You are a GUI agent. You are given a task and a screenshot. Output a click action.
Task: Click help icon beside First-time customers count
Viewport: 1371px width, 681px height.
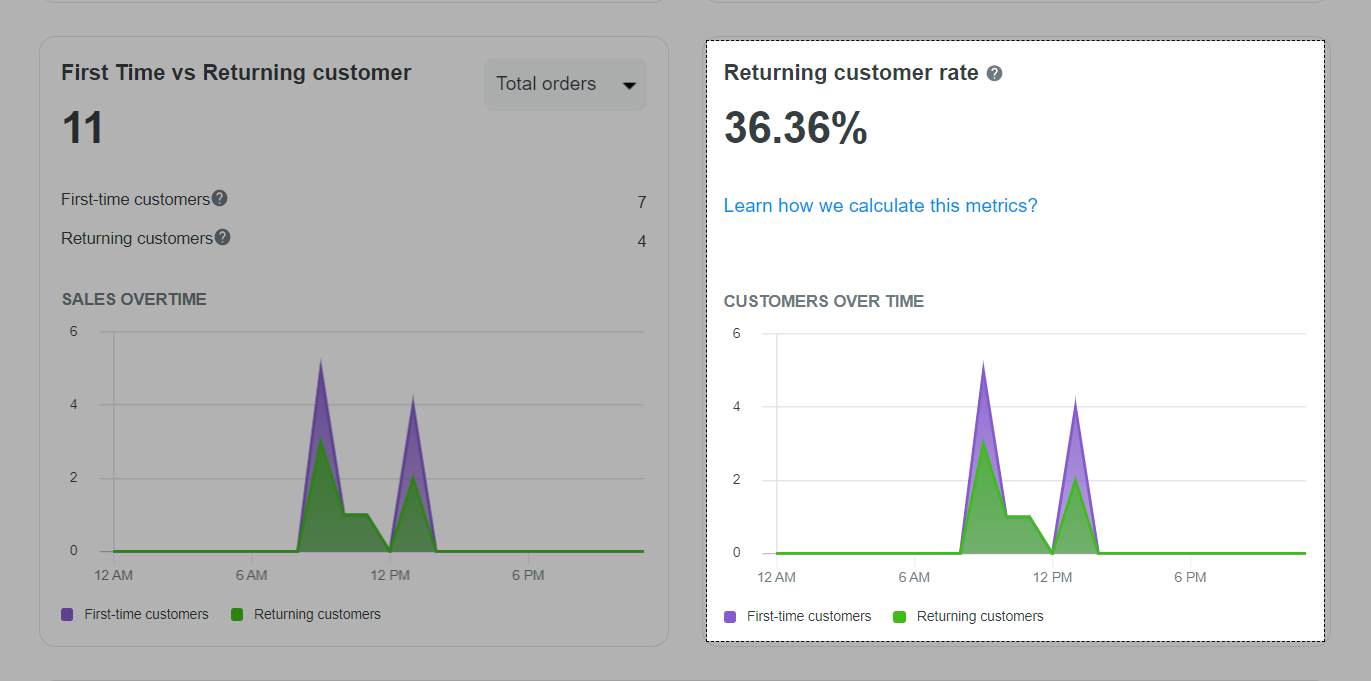[220, 198]
